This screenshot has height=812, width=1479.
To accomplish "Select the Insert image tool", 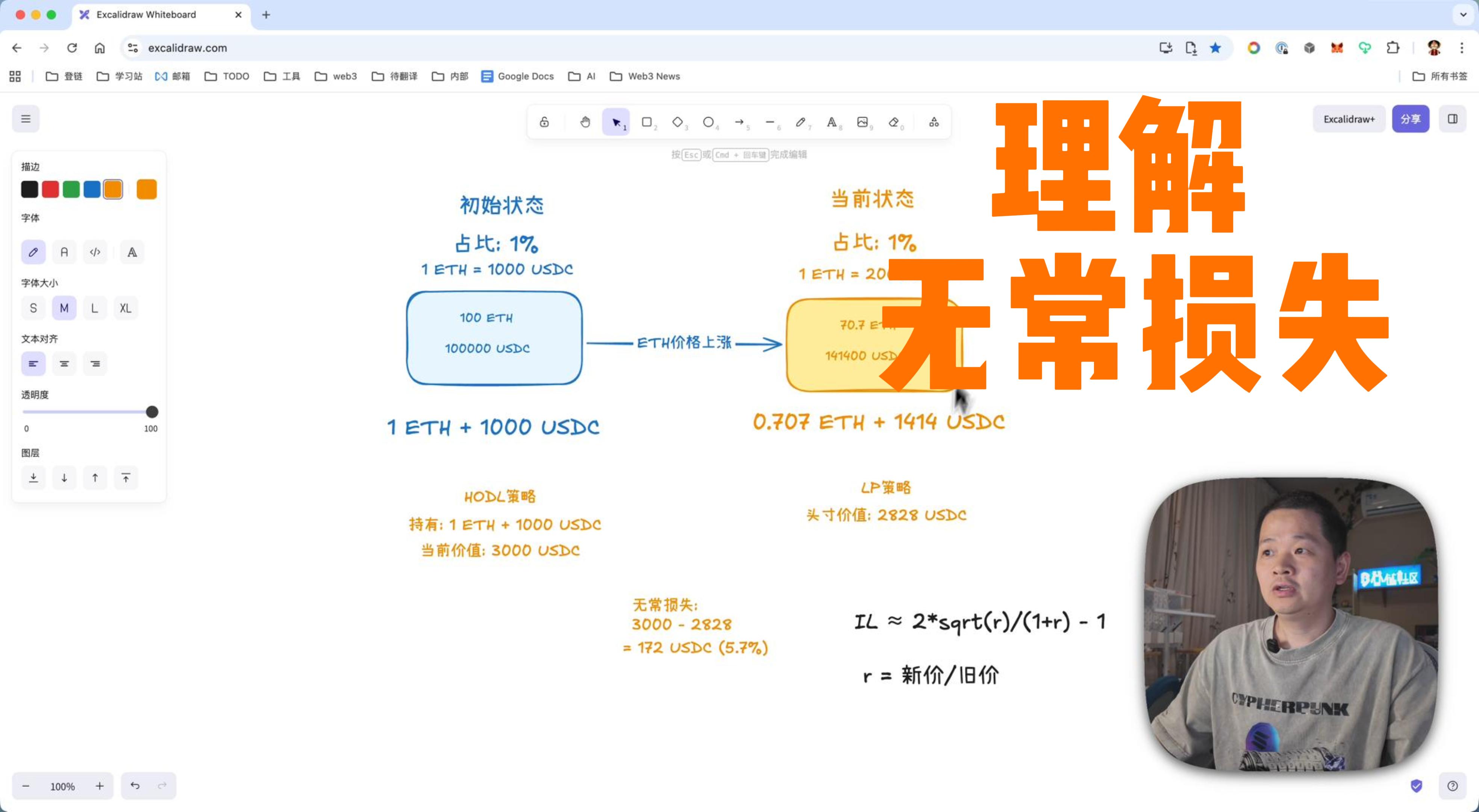I will (862, 122).
